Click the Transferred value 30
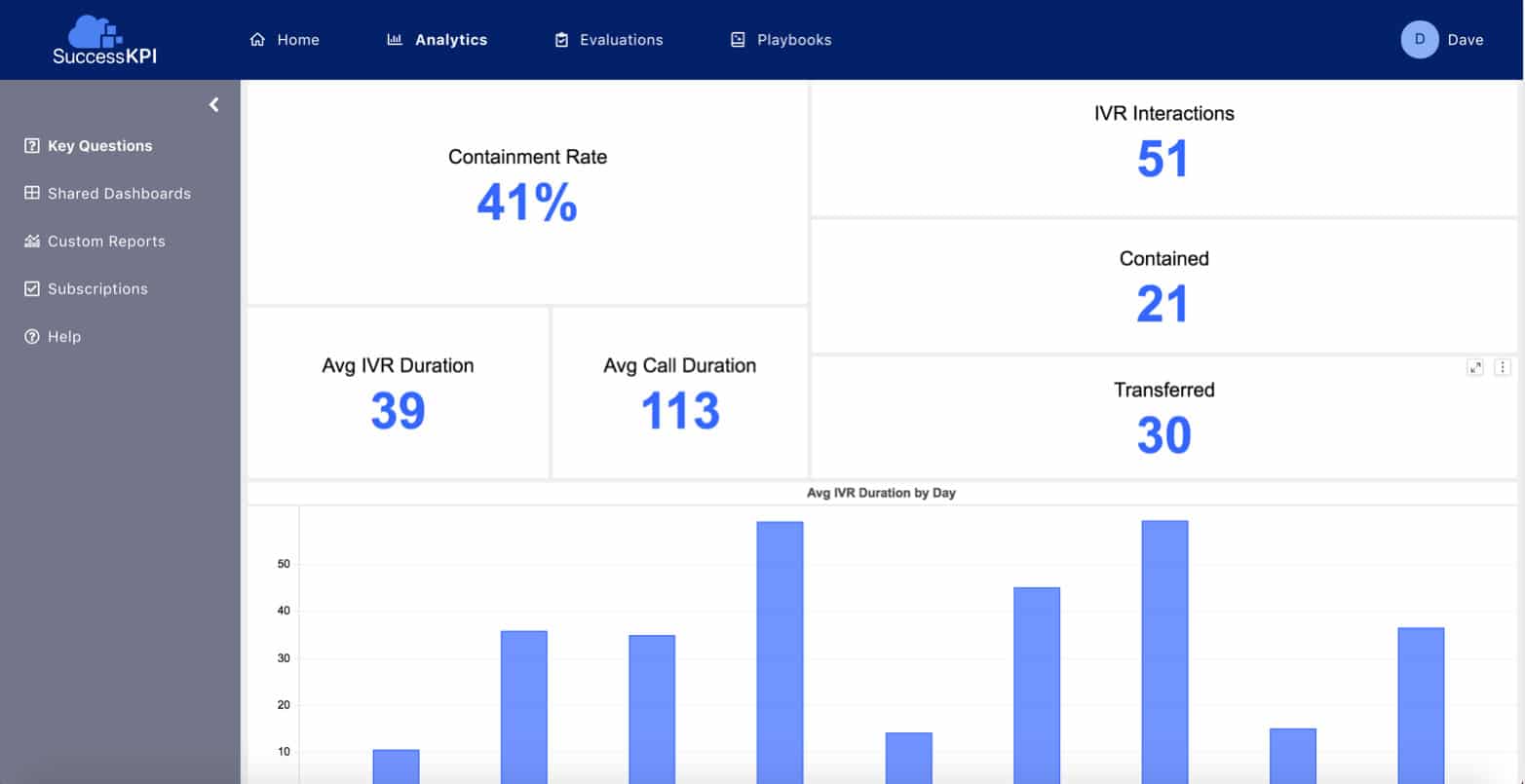This screenshot has width=1525, height=784. point(1163,435)
